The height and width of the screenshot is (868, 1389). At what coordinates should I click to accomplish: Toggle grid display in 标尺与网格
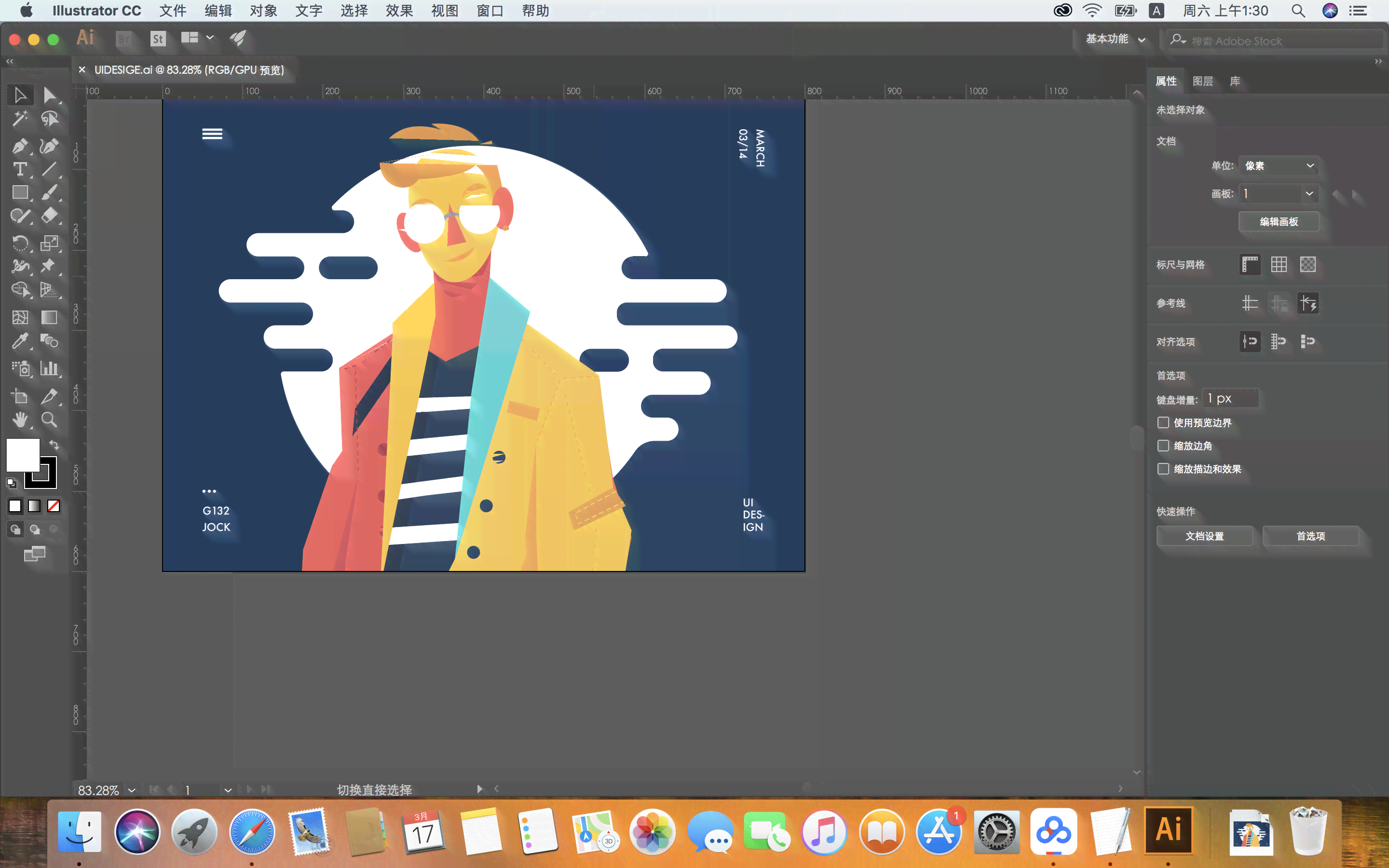pos(1279,265)
